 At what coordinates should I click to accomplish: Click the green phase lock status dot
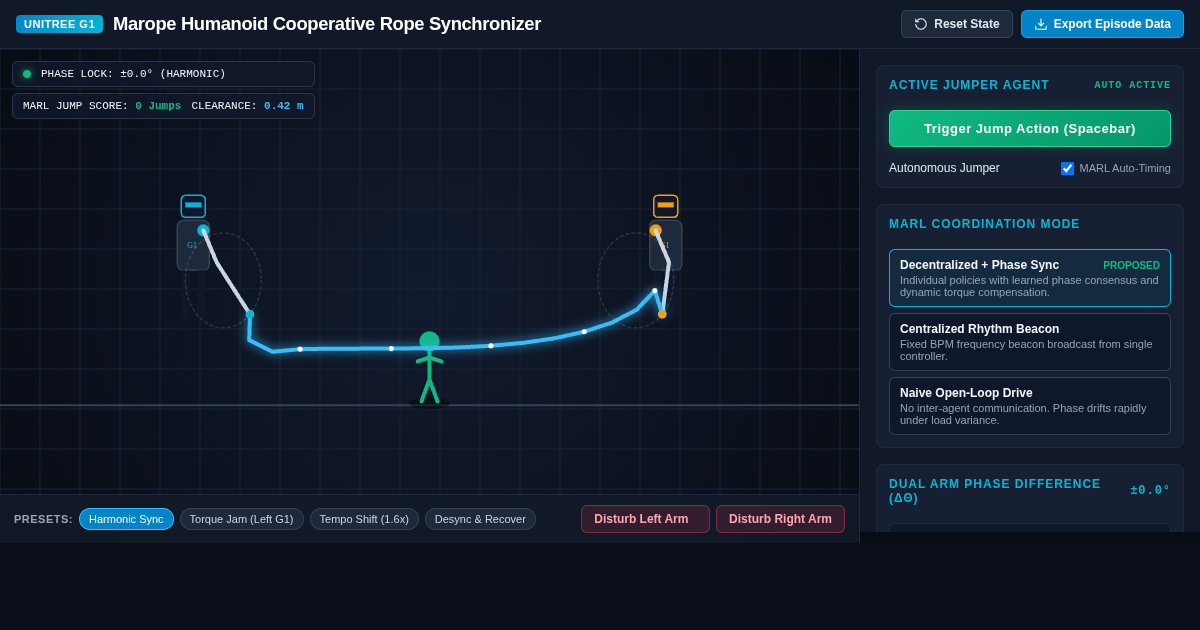coord(27,74)
